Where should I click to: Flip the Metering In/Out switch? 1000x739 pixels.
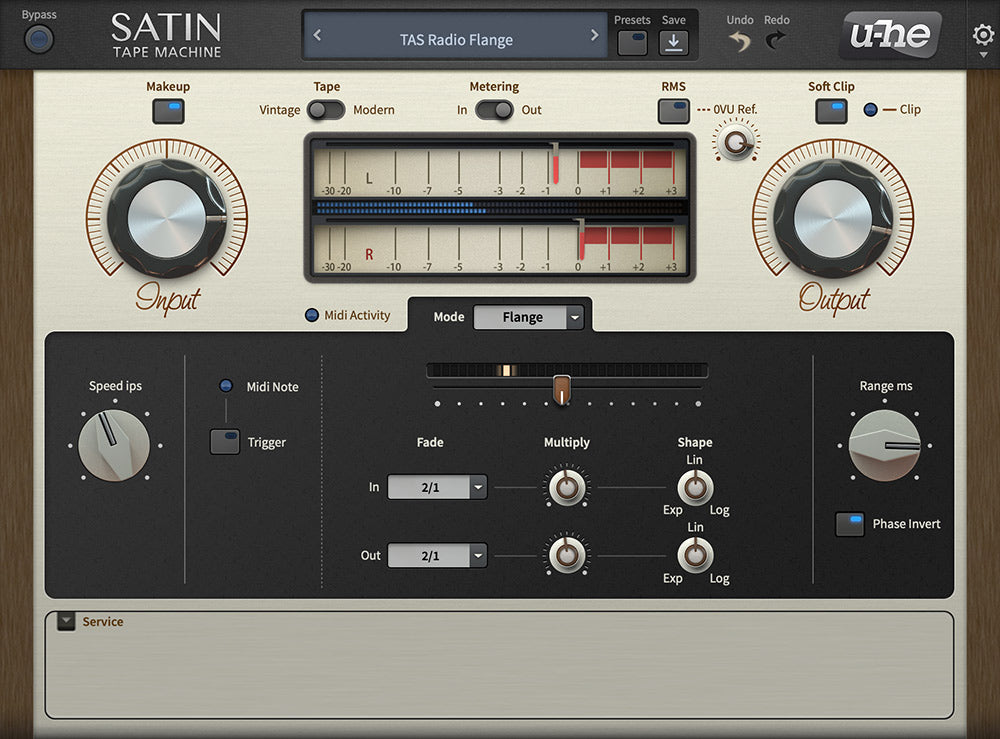[494, 110]
